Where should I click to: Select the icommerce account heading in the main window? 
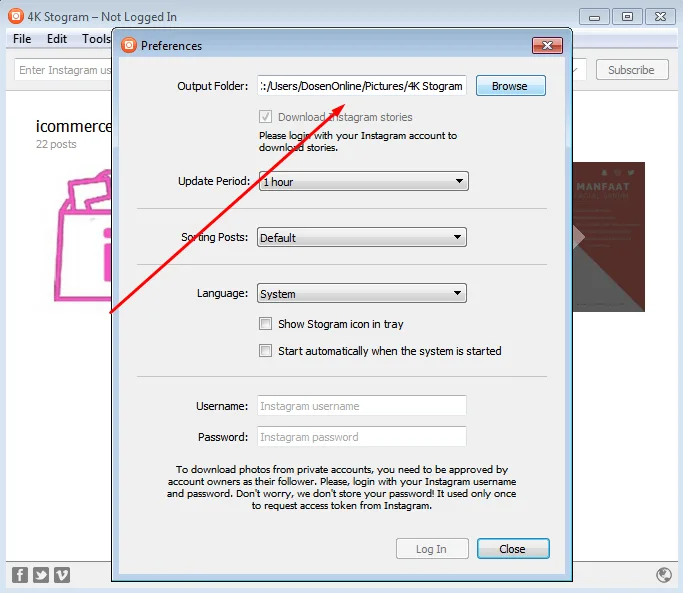[x=73, y=126]
